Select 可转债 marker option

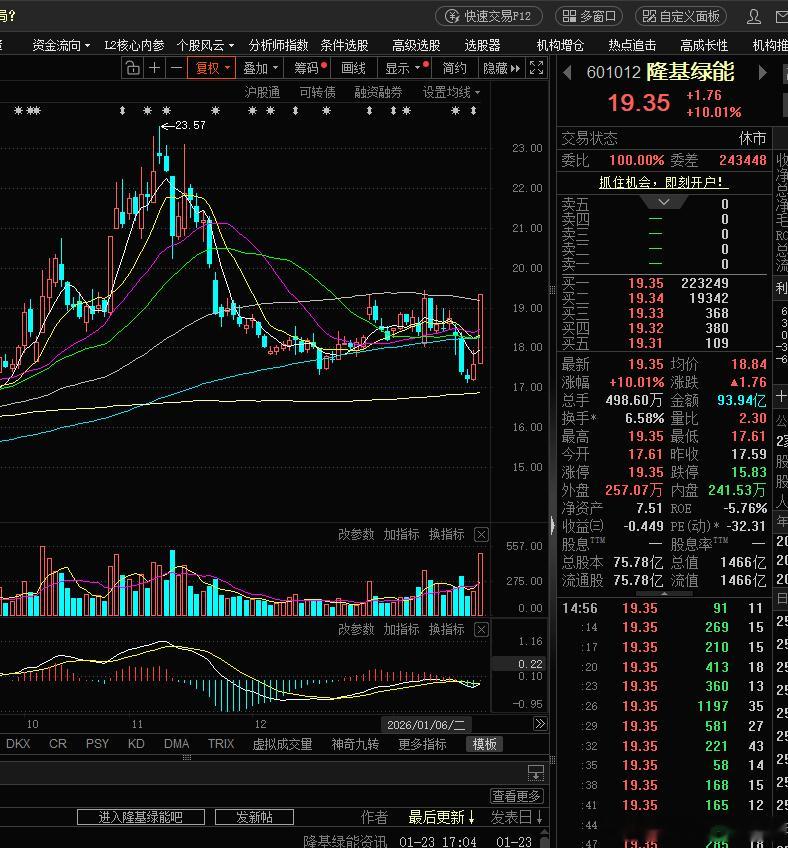(x=317, y=92)
